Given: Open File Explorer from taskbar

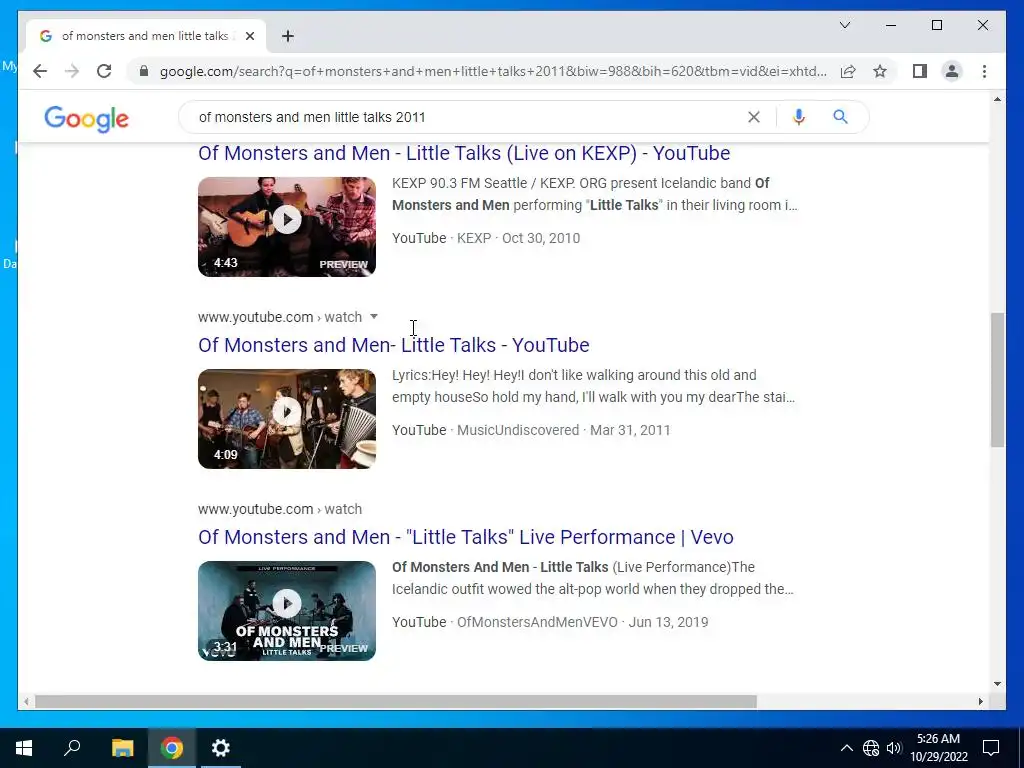Looking at the screenshot, I should (x=122, y=748).
